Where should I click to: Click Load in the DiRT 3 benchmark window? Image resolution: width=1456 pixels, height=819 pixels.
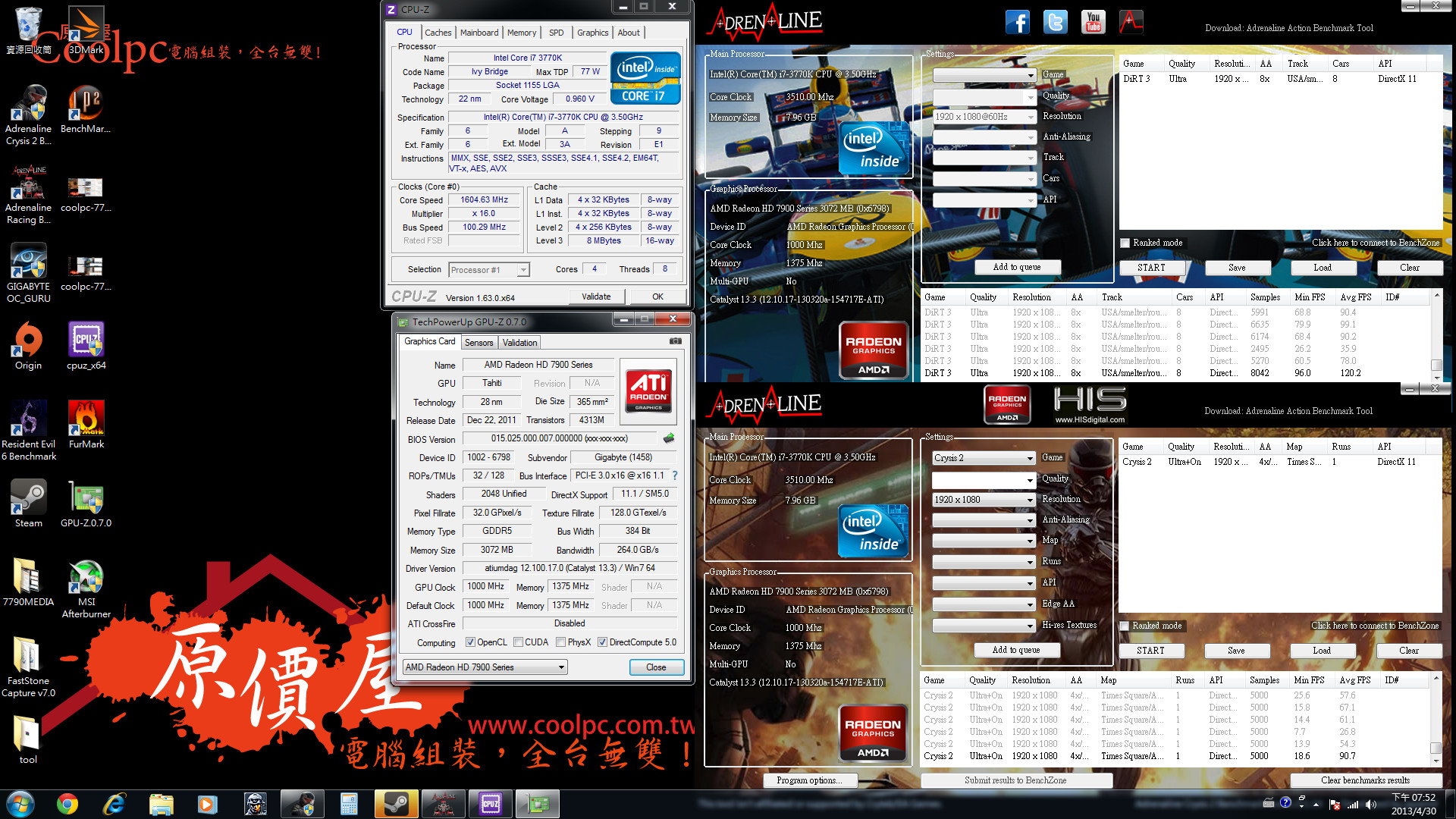point(1323,268)
